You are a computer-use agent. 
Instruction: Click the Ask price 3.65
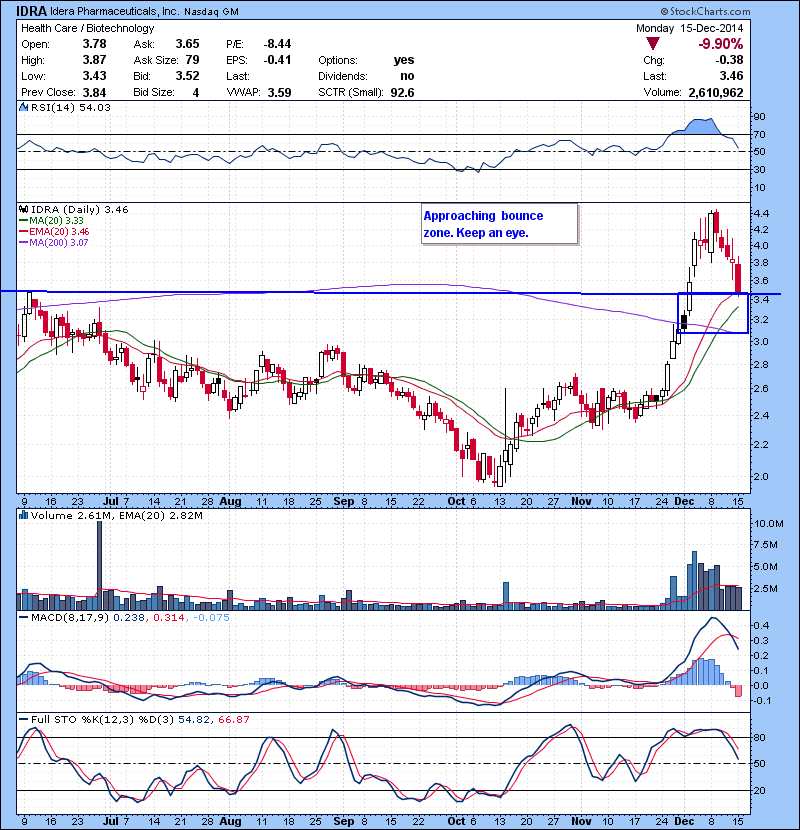pyautogui.click(x=187, y=44)
